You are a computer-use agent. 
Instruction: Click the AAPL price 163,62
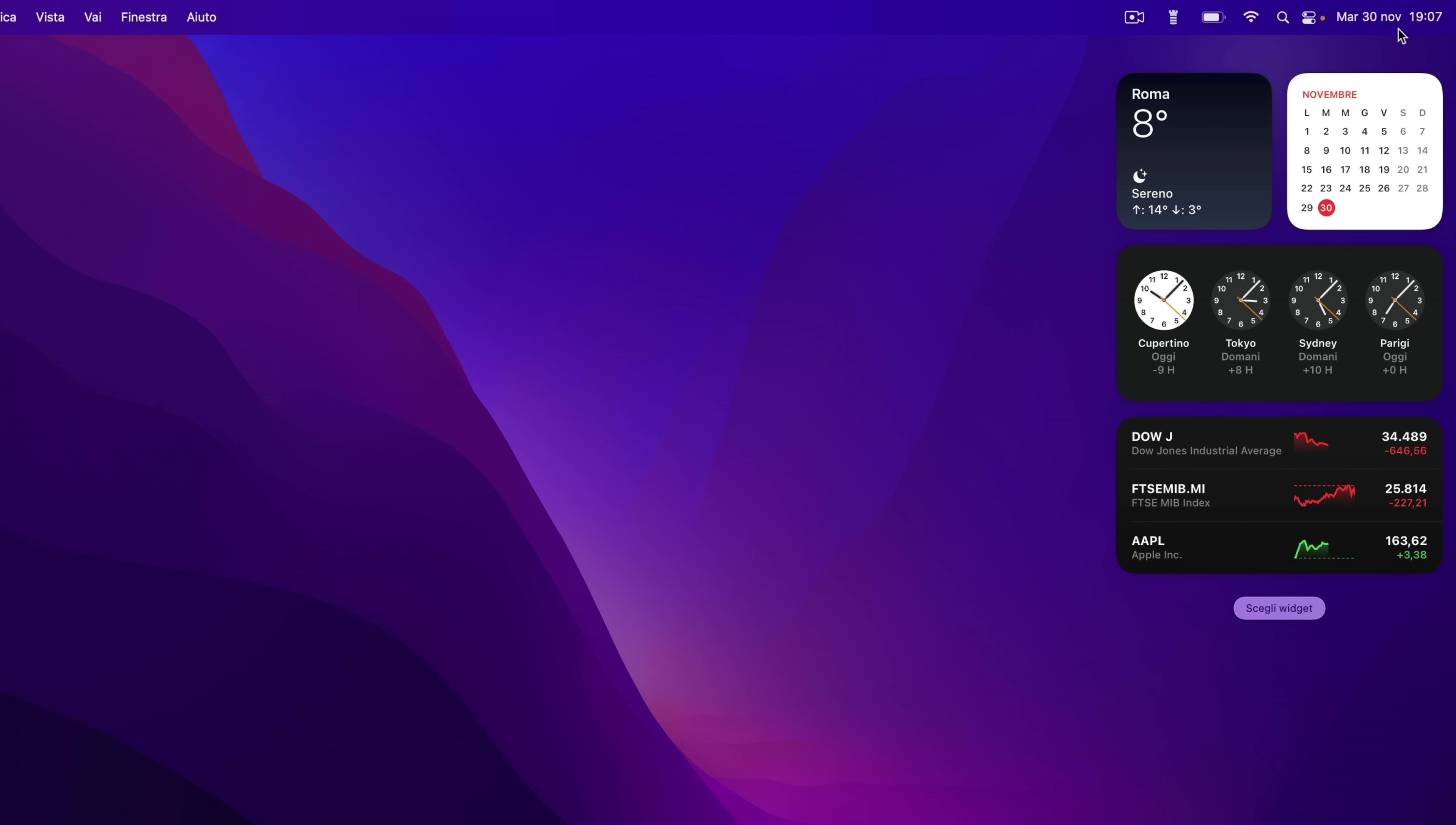pyautogui.click(x=1406, y=541)
